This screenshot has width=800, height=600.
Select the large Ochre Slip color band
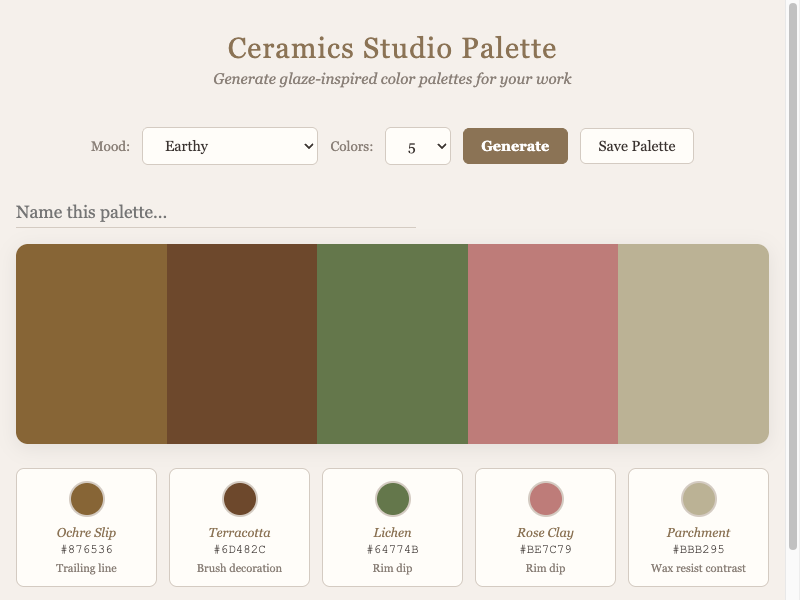pyautogui.click(x=91, y=344)
